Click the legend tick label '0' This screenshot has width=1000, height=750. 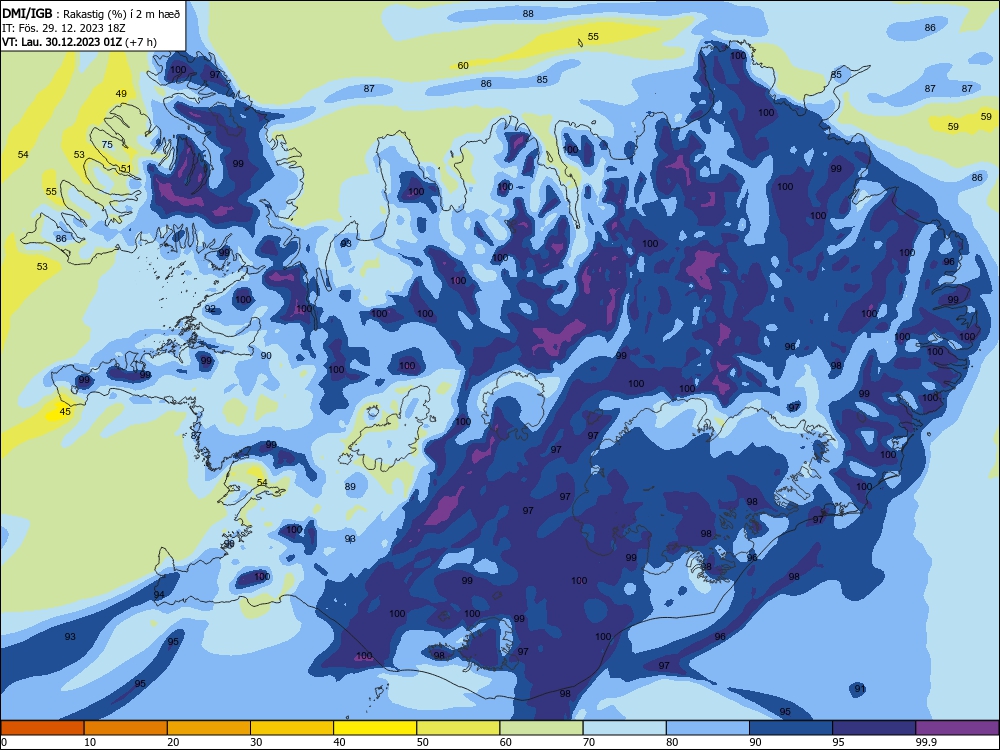pyautogui.click(x=4, y=742)
